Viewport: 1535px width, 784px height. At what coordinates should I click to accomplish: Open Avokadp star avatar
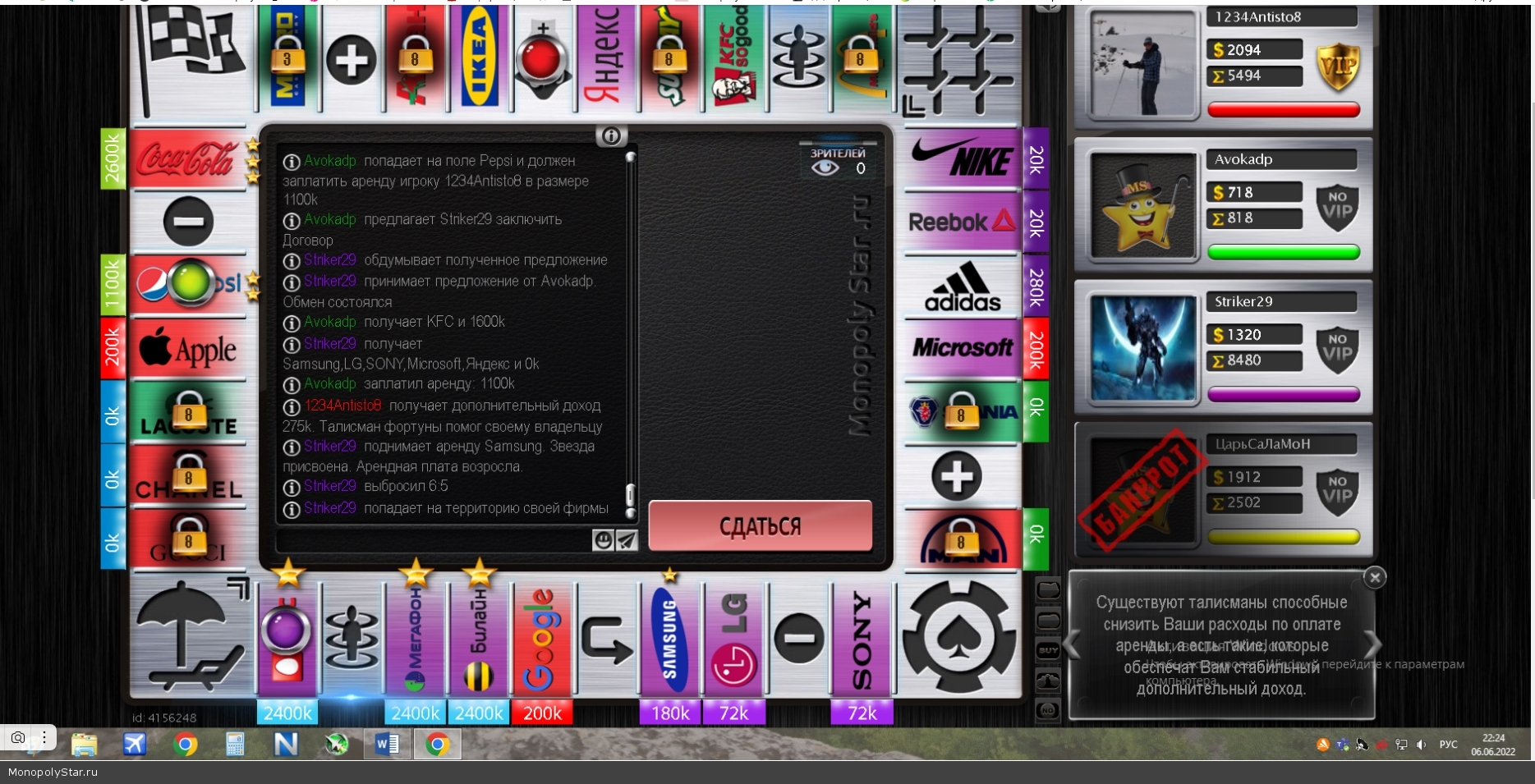click(x=1143, y=206)
